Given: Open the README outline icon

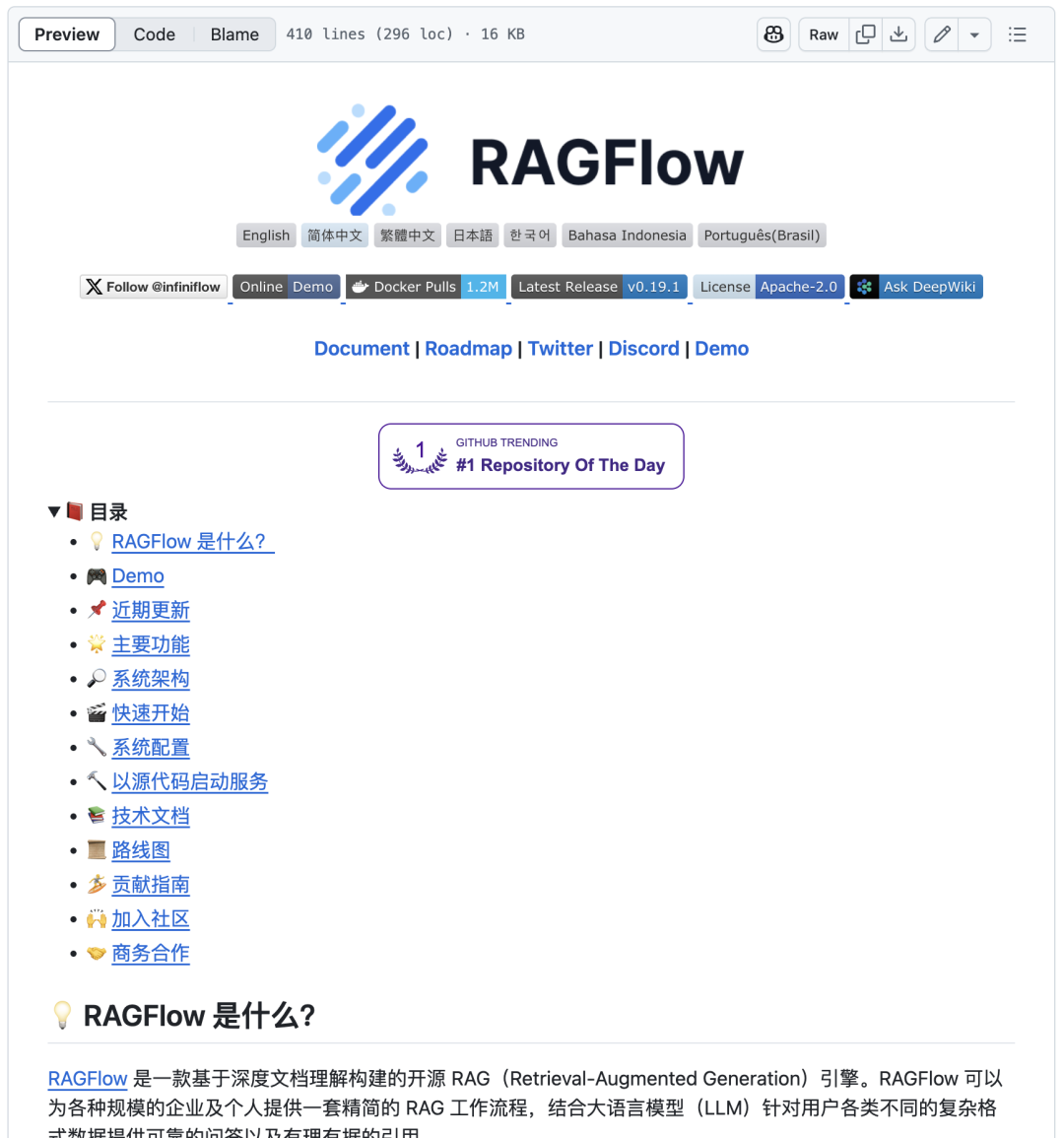Looking at the screenshot, I should (x=1018, y=33).
